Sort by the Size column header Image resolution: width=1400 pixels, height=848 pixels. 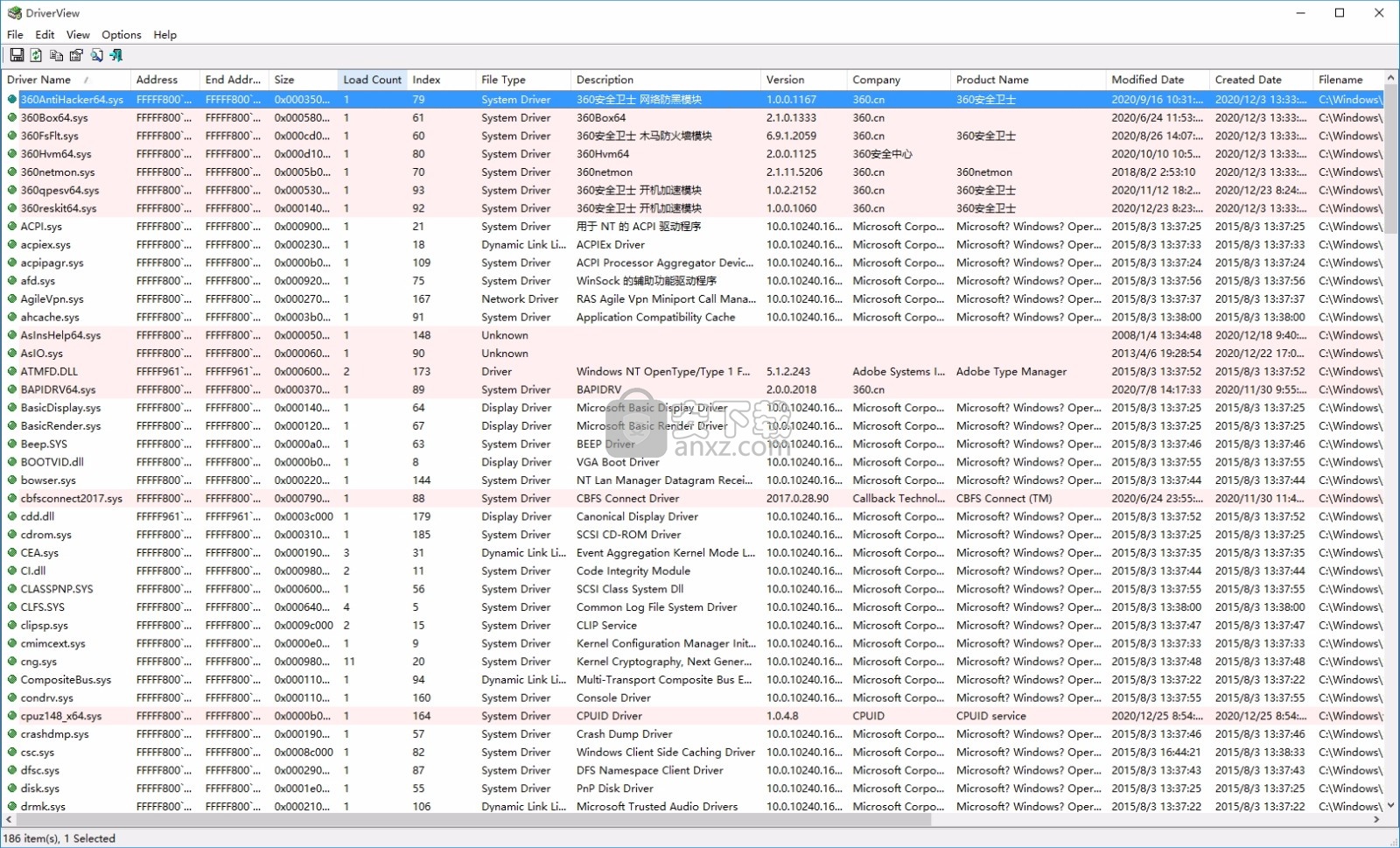[x=304, y=80]
